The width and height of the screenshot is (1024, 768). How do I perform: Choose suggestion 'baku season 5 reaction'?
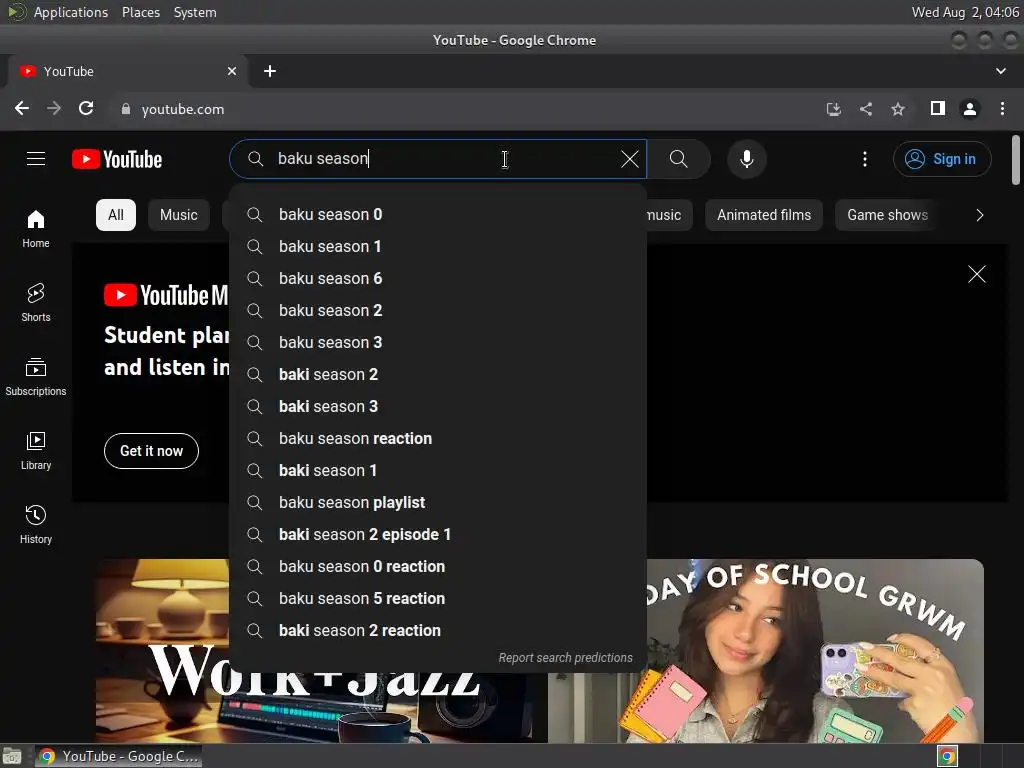(x=438, y=598)
